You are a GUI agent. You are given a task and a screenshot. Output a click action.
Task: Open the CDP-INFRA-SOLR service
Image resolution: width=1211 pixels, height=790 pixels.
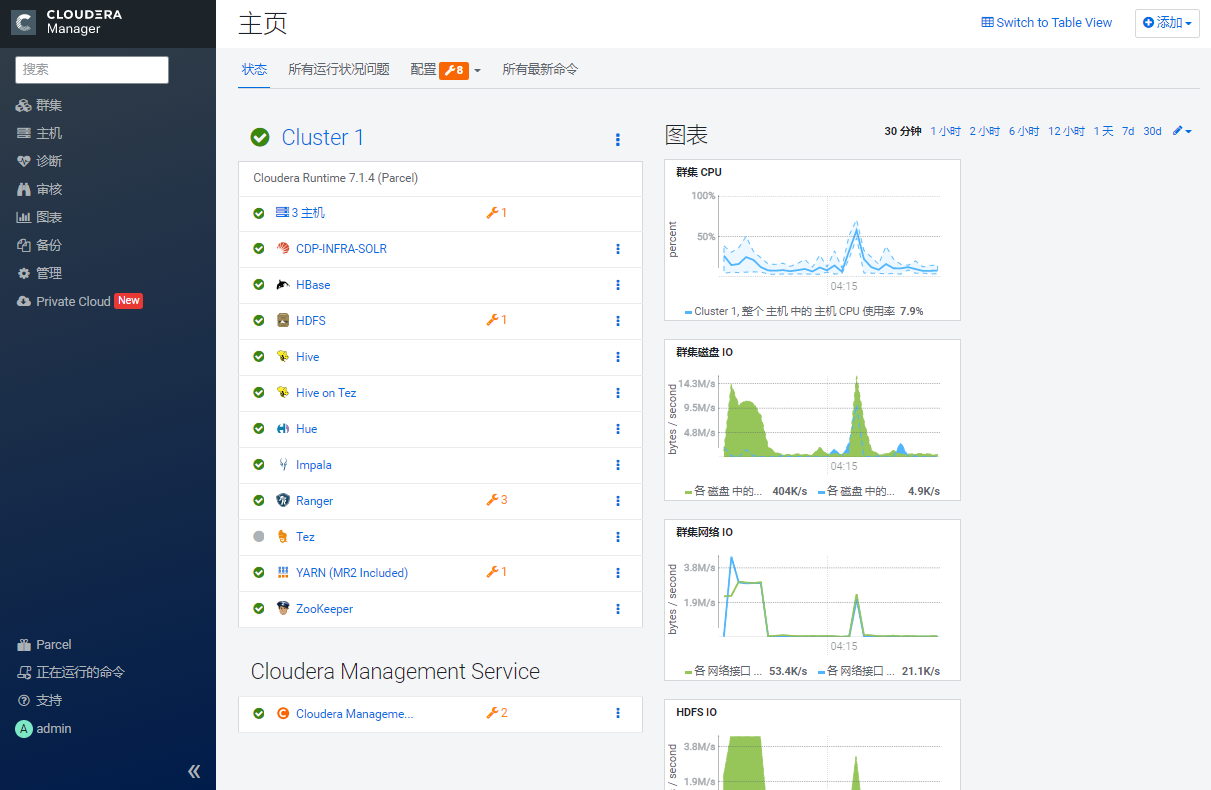(341, 249)
